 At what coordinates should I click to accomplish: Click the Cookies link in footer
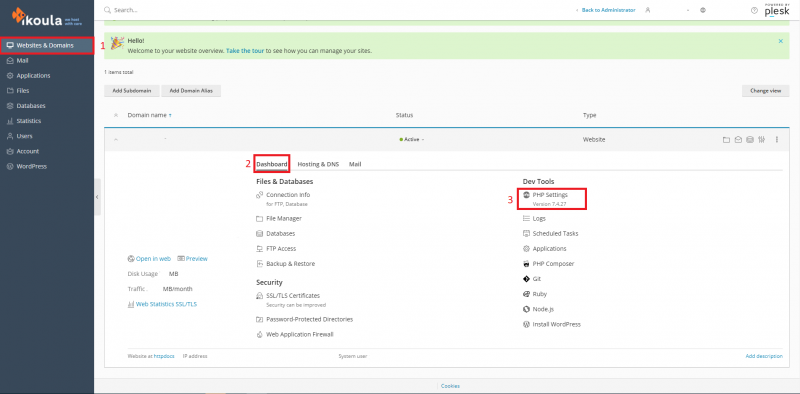450,386
